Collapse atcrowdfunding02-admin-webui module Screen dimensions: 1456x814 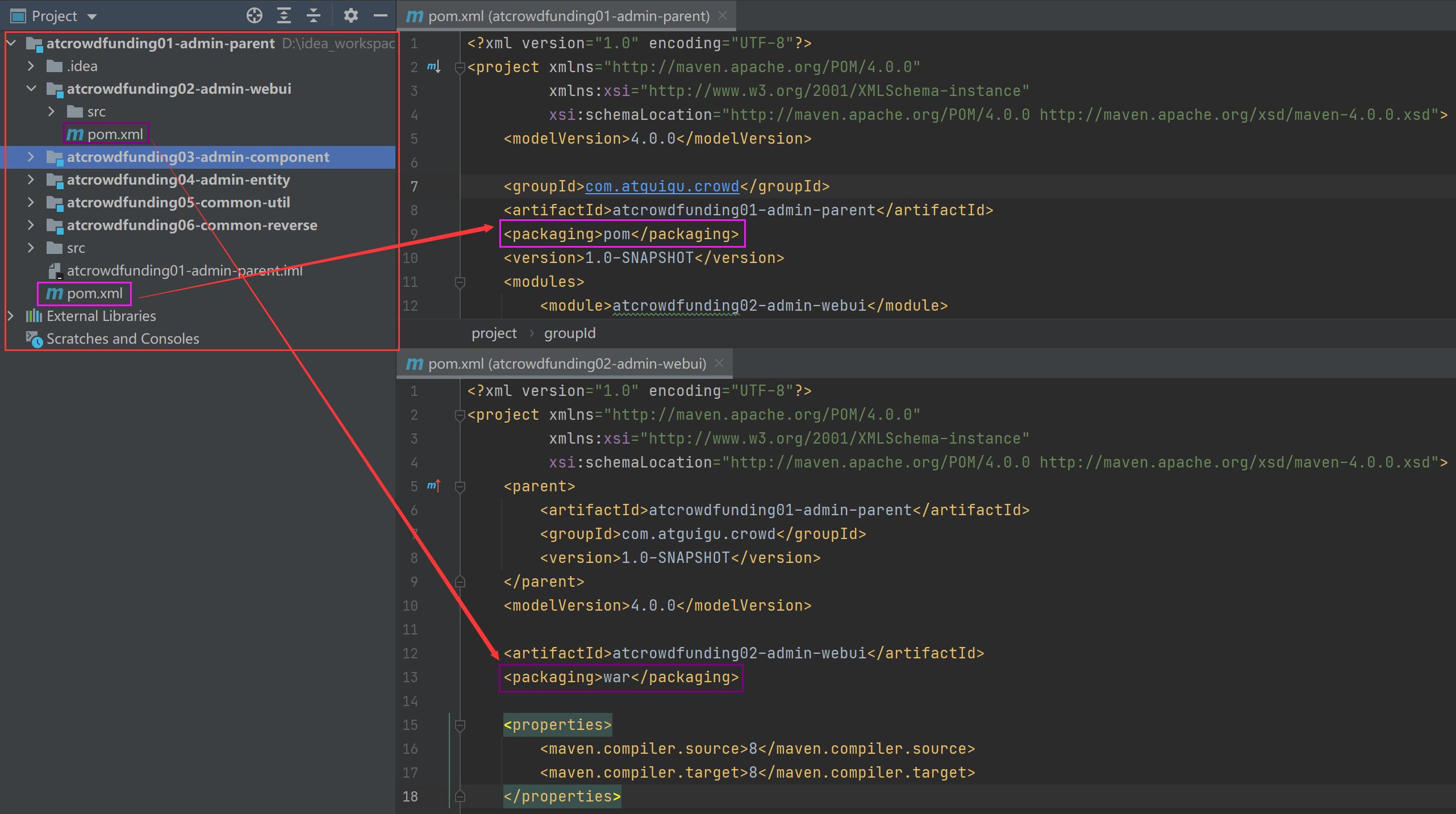(31, 89)
